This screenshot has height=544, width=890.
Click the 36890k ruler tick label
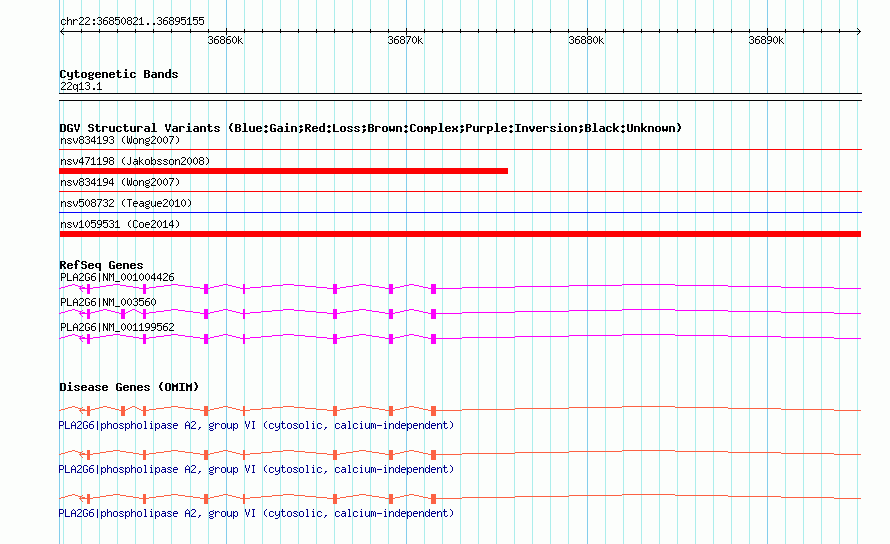pyautogui.click(x=766, y=40)
